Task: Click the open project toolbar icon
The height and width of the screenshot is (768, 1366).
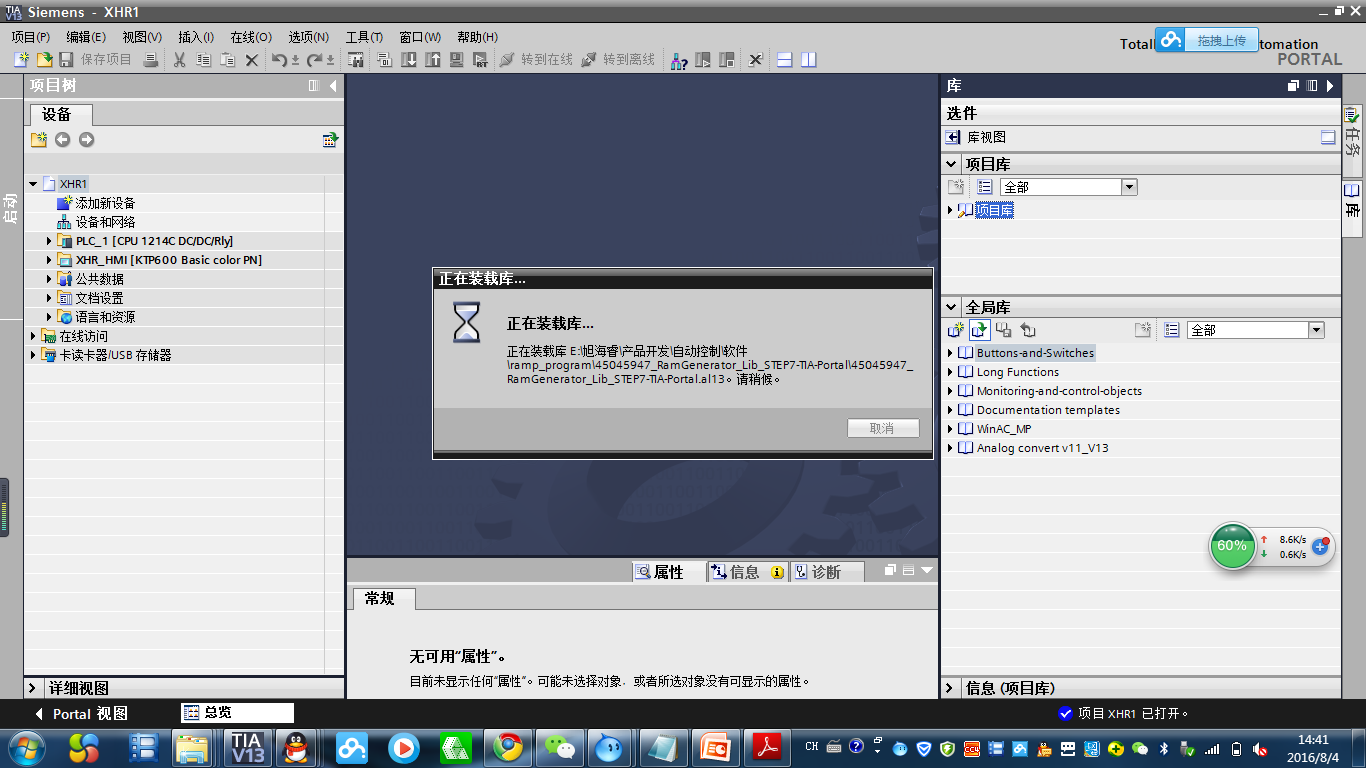Action: click(44, 60)
